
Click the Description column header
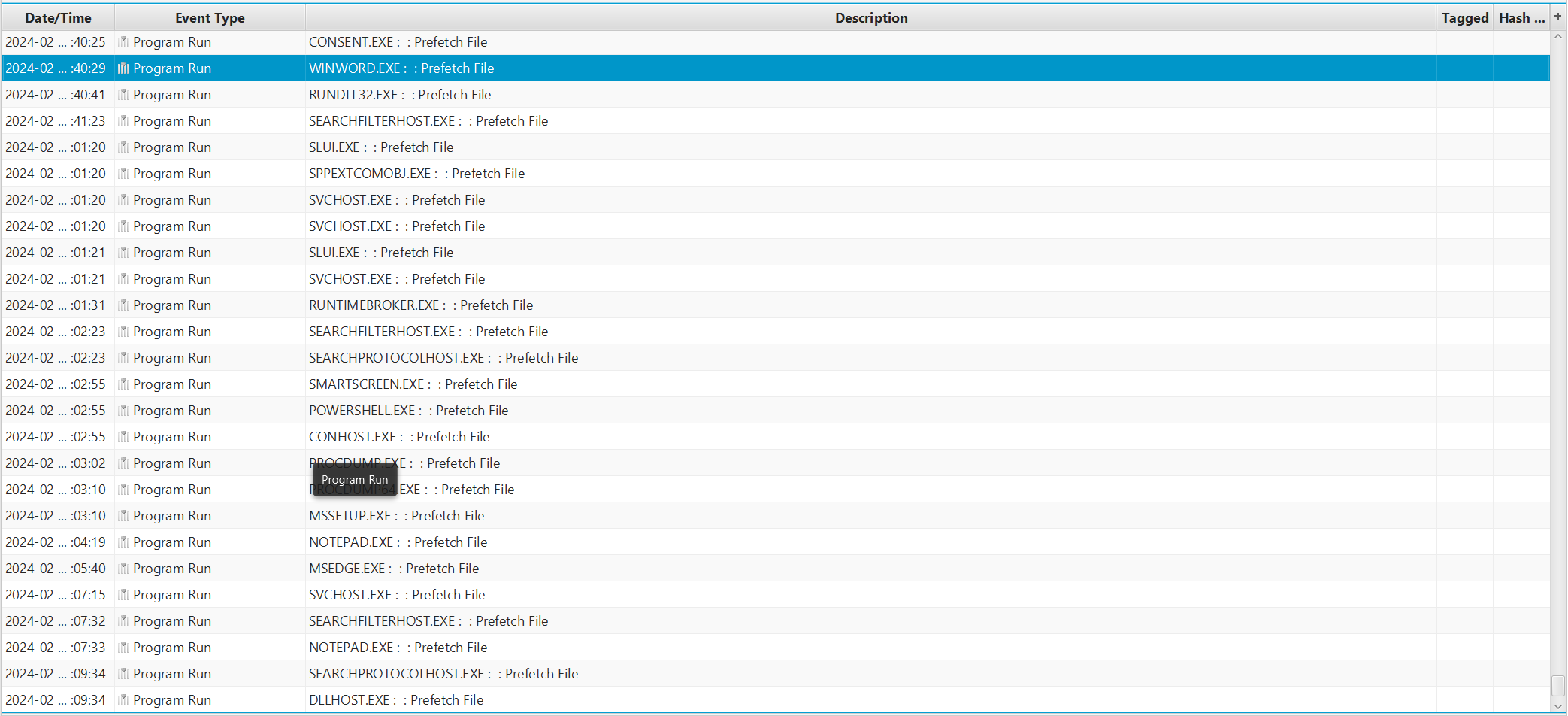point(870,18)
